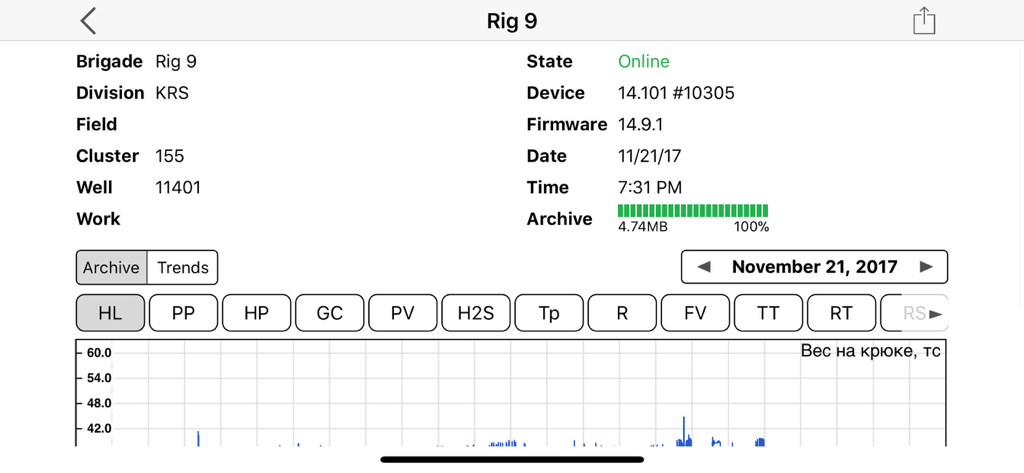Show the H2S gas chart
The width and height of the screenshot is (1024, 473).
(476, 313)
